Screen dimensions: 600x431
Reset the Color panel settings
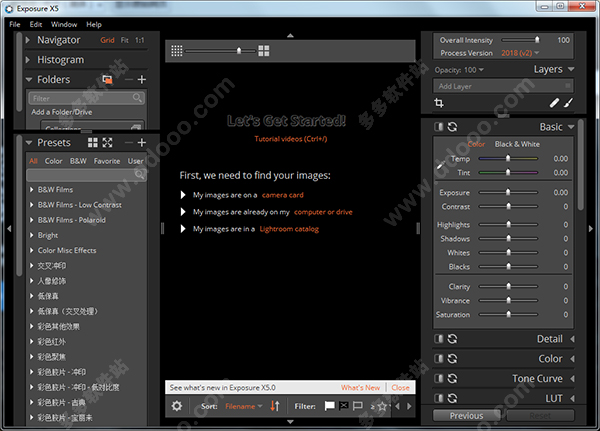[452, 359]
